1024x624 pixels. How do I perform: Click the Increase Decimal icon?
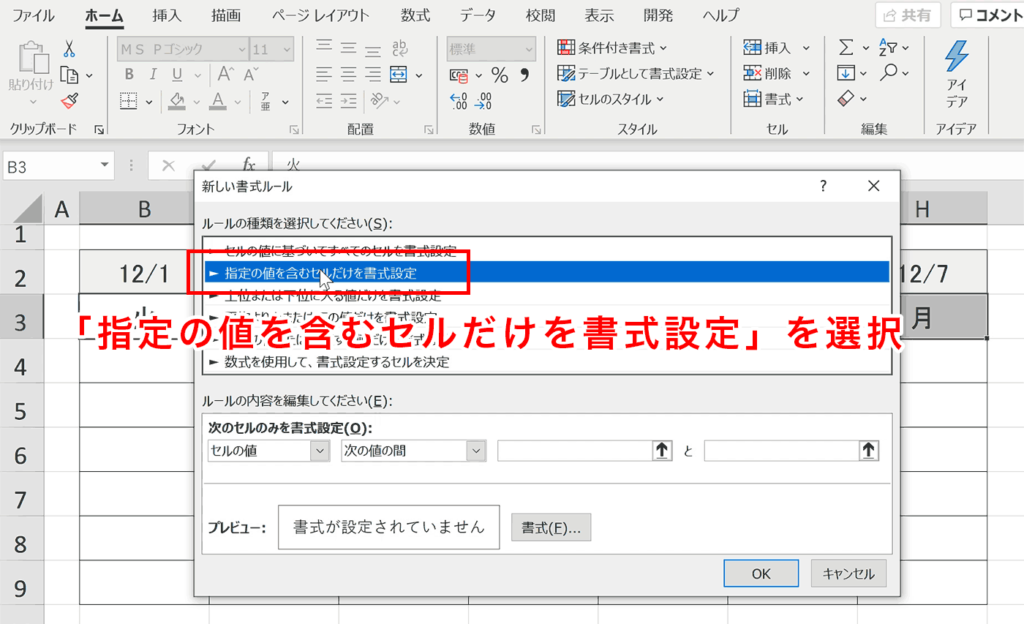[x=458, y=101]
